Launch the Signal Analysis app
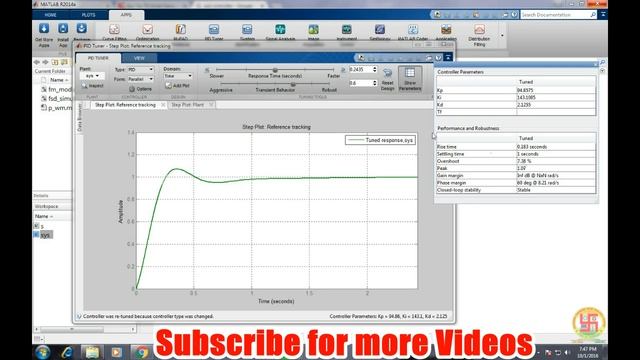Viewport: 640px width, 360px height. tap(280, 32)
